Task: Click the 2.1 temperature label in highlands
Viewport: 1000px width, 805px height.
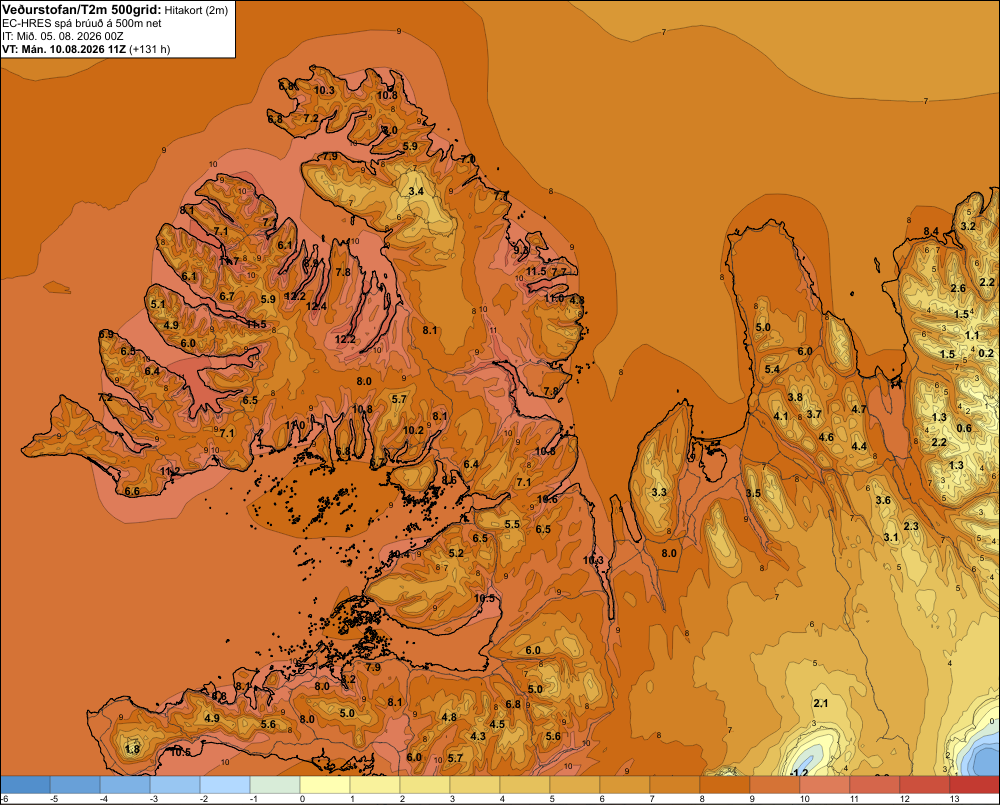Action: click(821, 703)
